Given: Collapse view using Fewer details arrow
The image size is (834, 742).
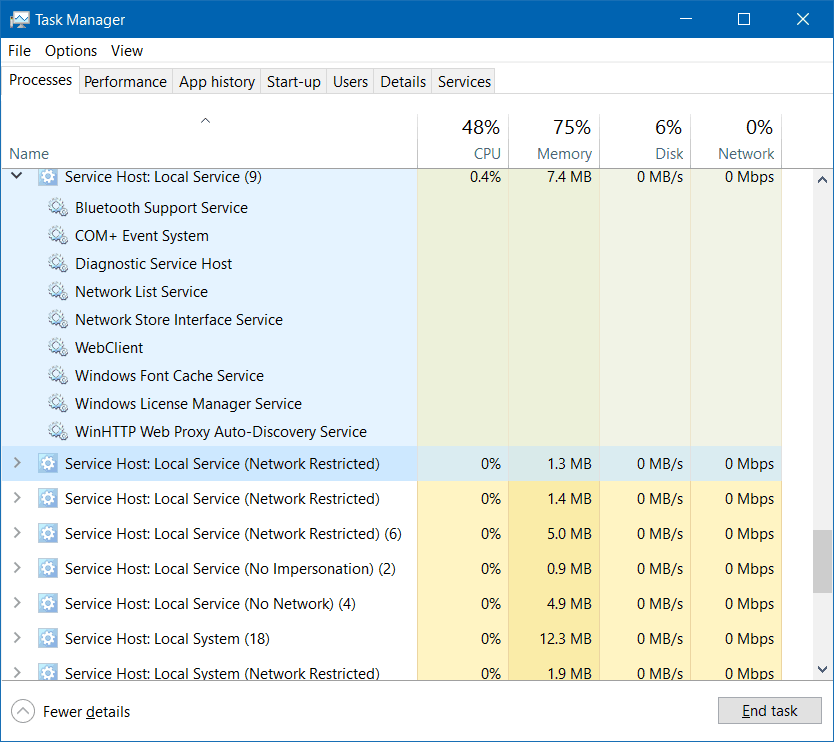Looking at the screenshot, I should point(23,712).
